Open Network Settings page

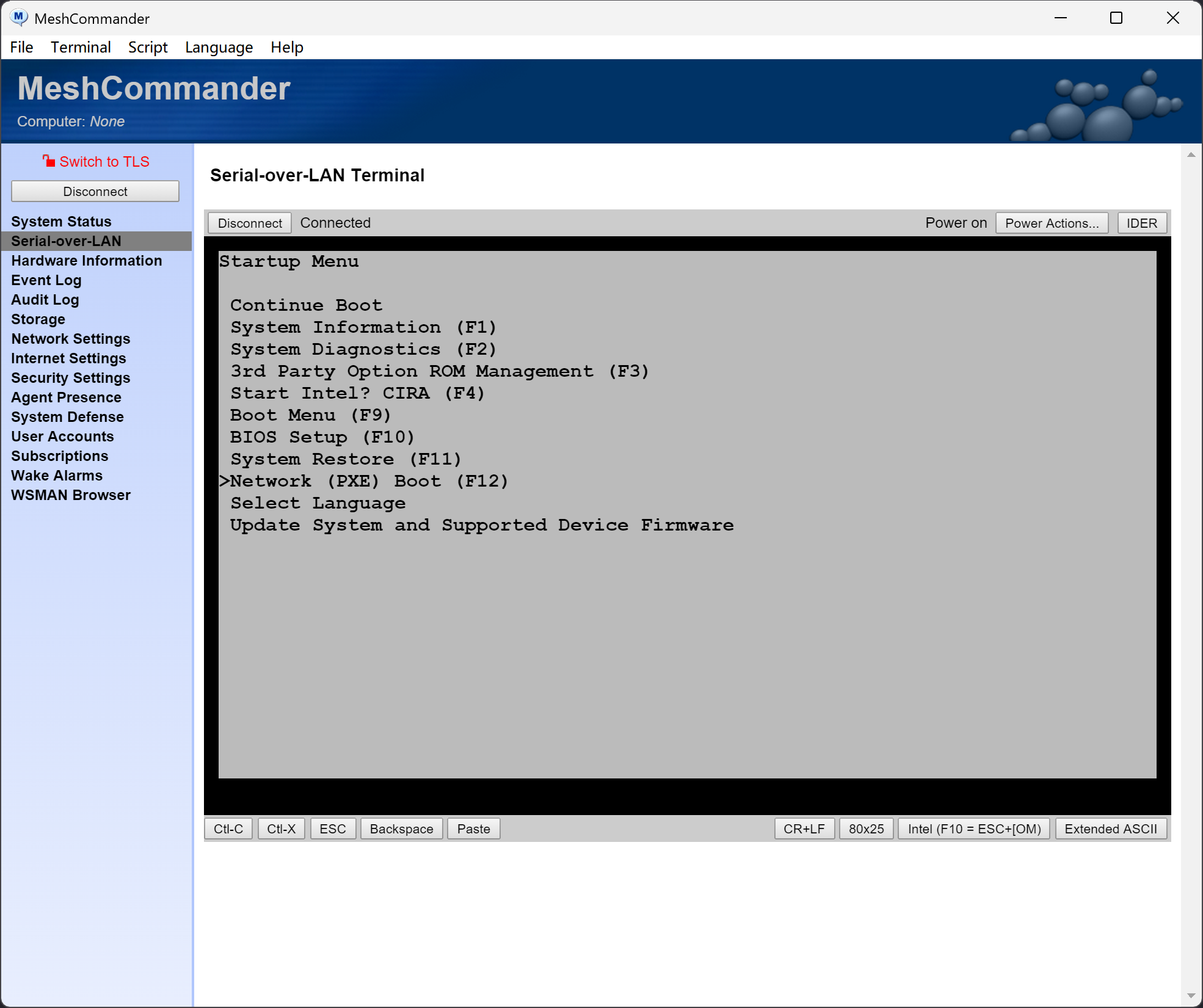(71, 339)
